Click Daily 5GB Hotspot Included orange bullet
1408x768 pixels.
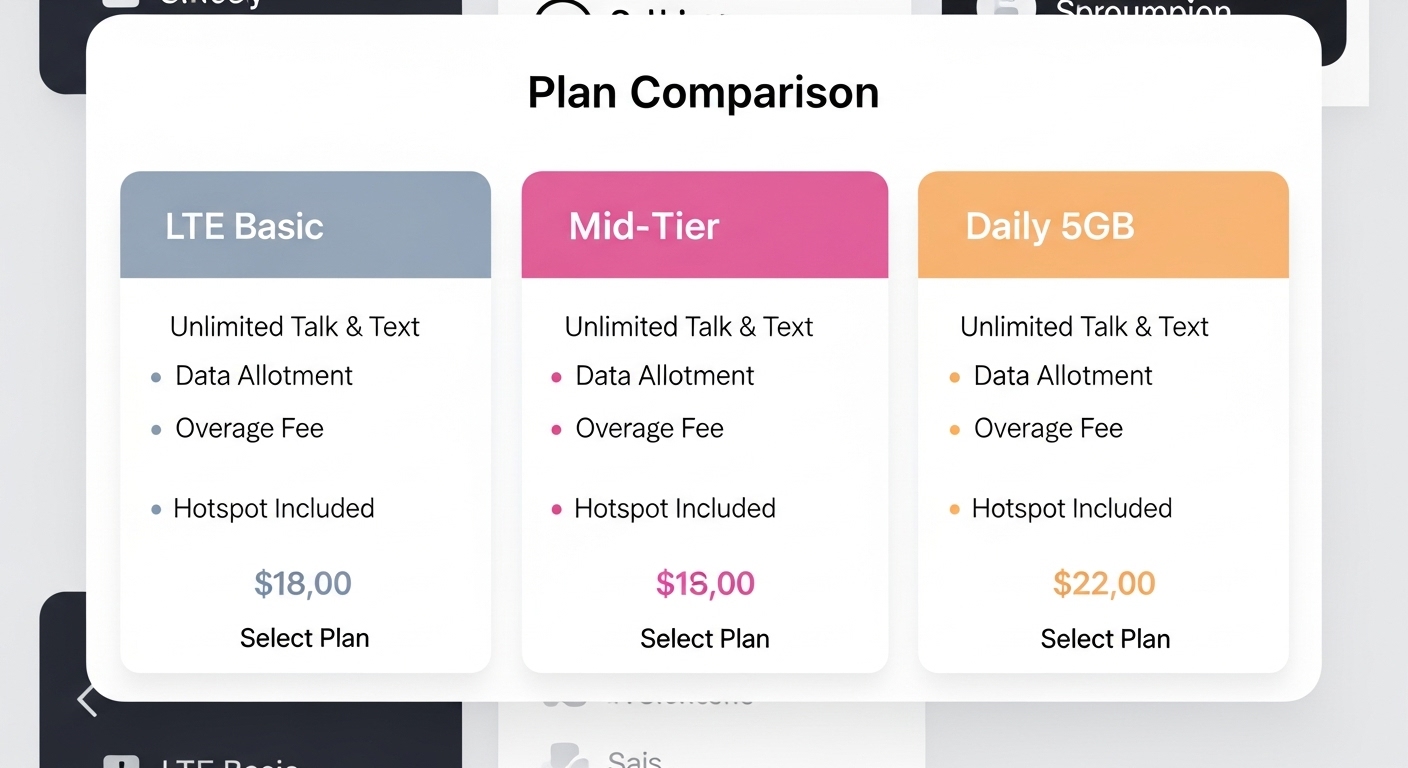(954, 510)
